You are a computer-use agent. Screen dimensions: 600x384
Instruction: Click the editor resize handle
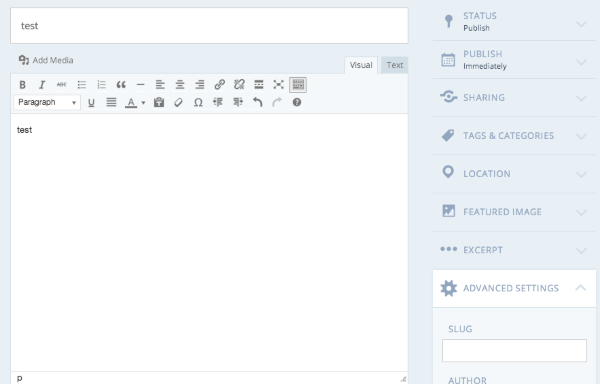(403, 379)
